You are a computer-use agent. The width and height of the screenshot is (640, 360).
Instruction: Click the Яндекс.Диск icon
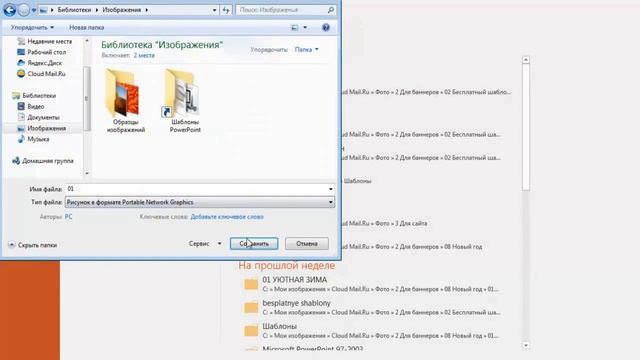[x=21, y=63]
